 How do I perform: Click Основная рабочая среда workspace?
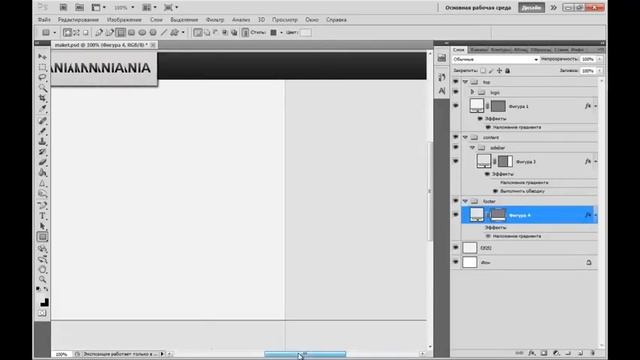pos(478,7)
